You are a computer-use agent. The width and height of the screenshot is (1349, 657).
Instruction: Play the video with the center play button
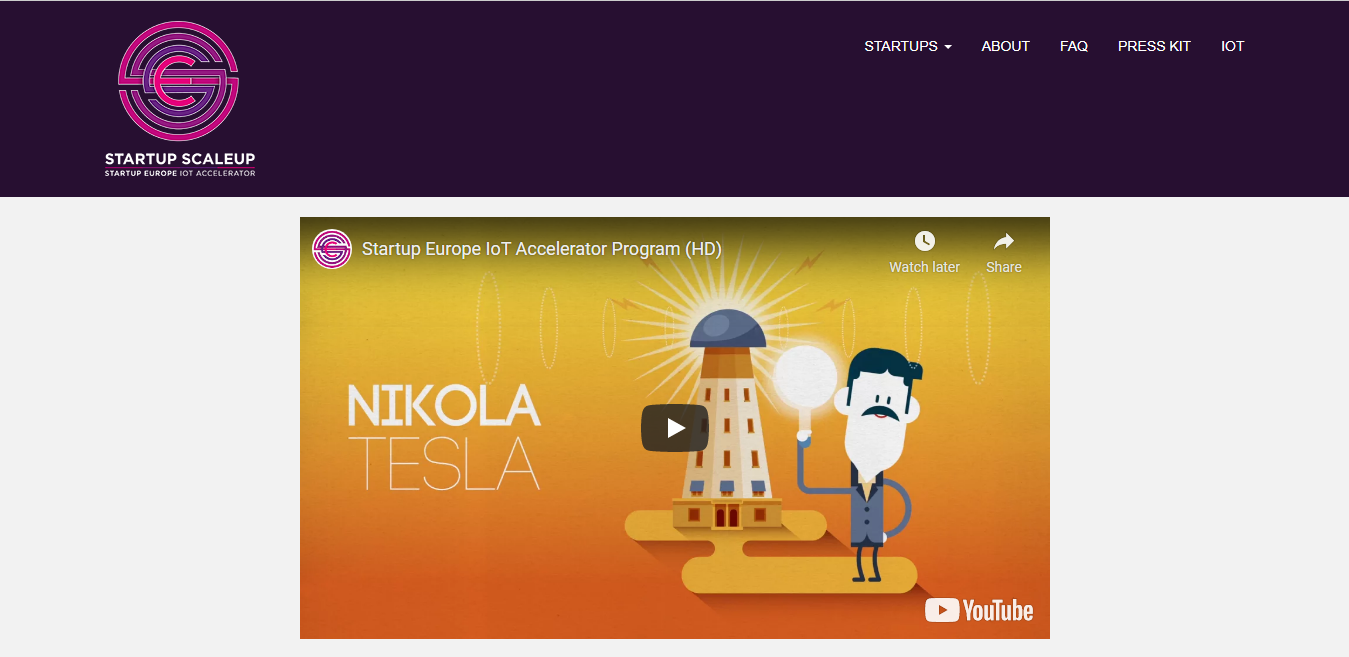coord(675,428)
